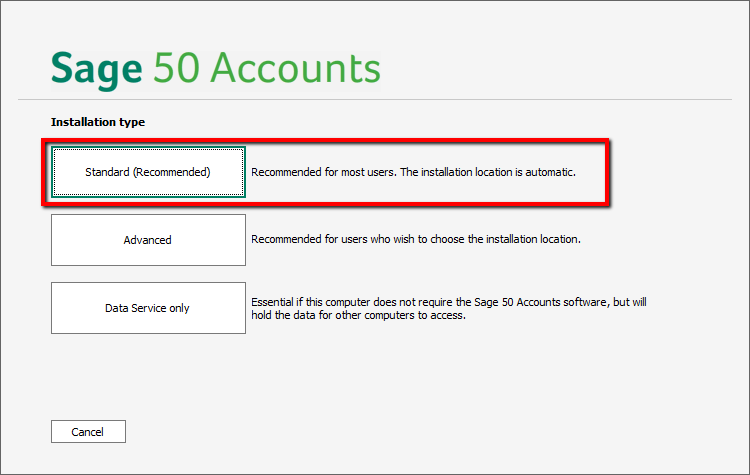Click the 'Installation type' heading

pyautogui.click(x=98, y=122)
